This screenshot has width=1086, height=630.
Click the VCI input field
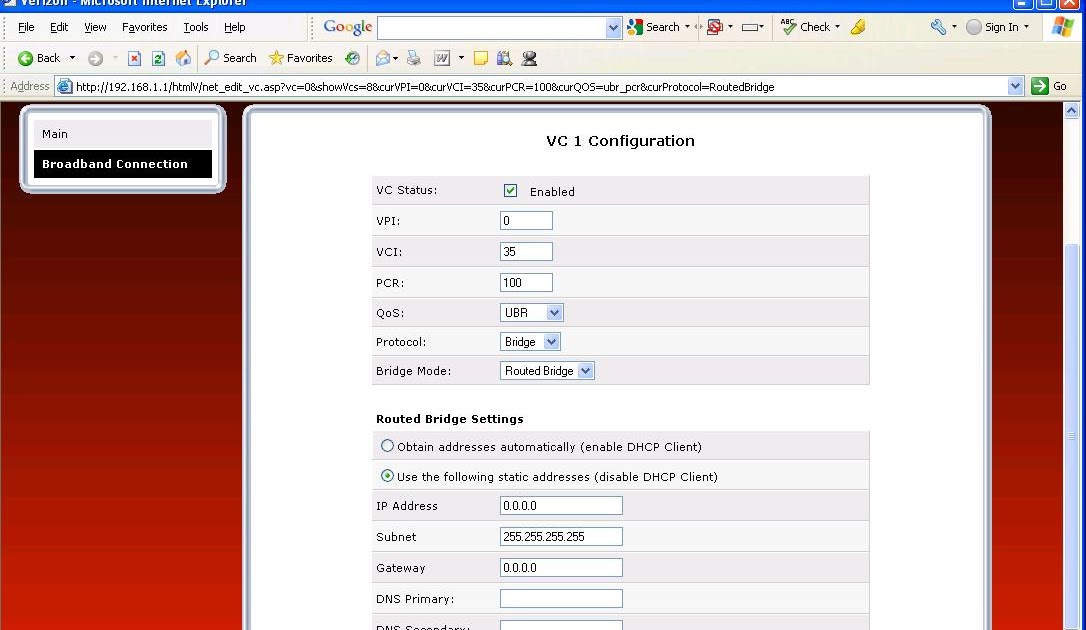(x=526, y=251)
